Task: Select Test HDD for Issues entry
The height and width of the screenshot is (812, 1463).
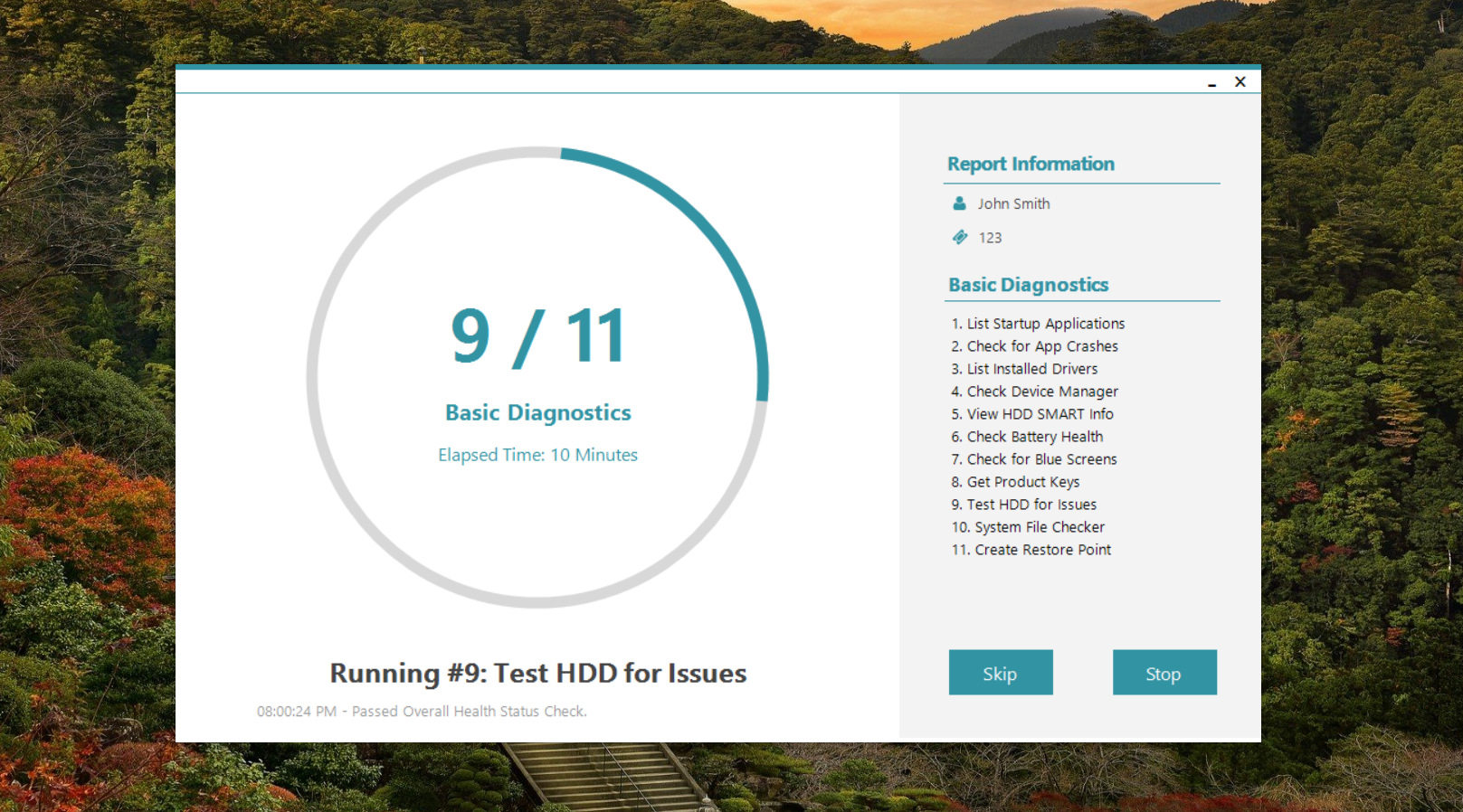Action: (x=1024, y=505)
